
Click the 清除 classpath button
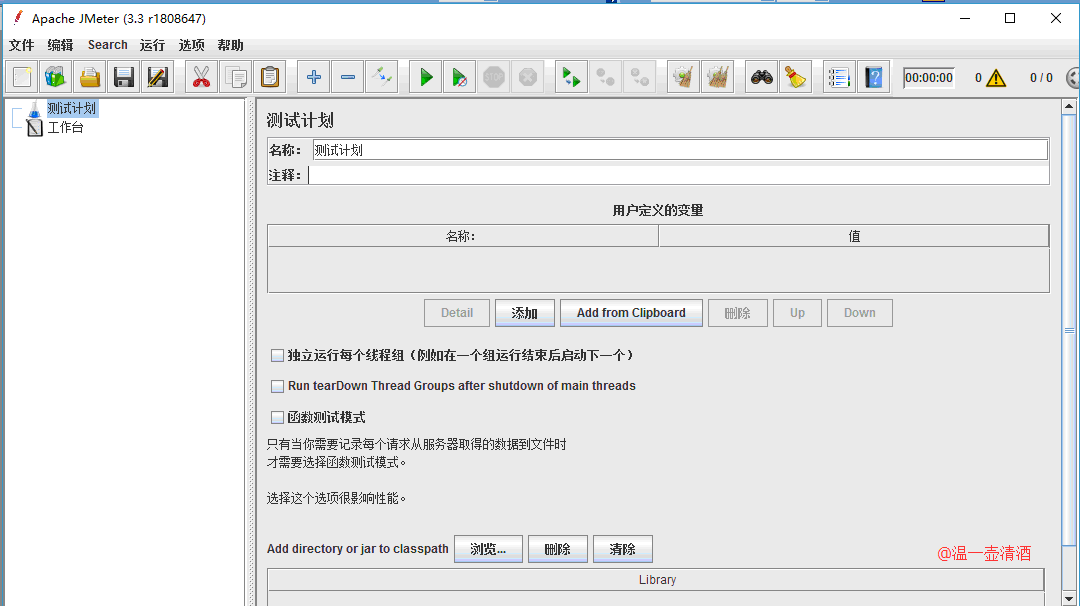[x=623, y=549]
